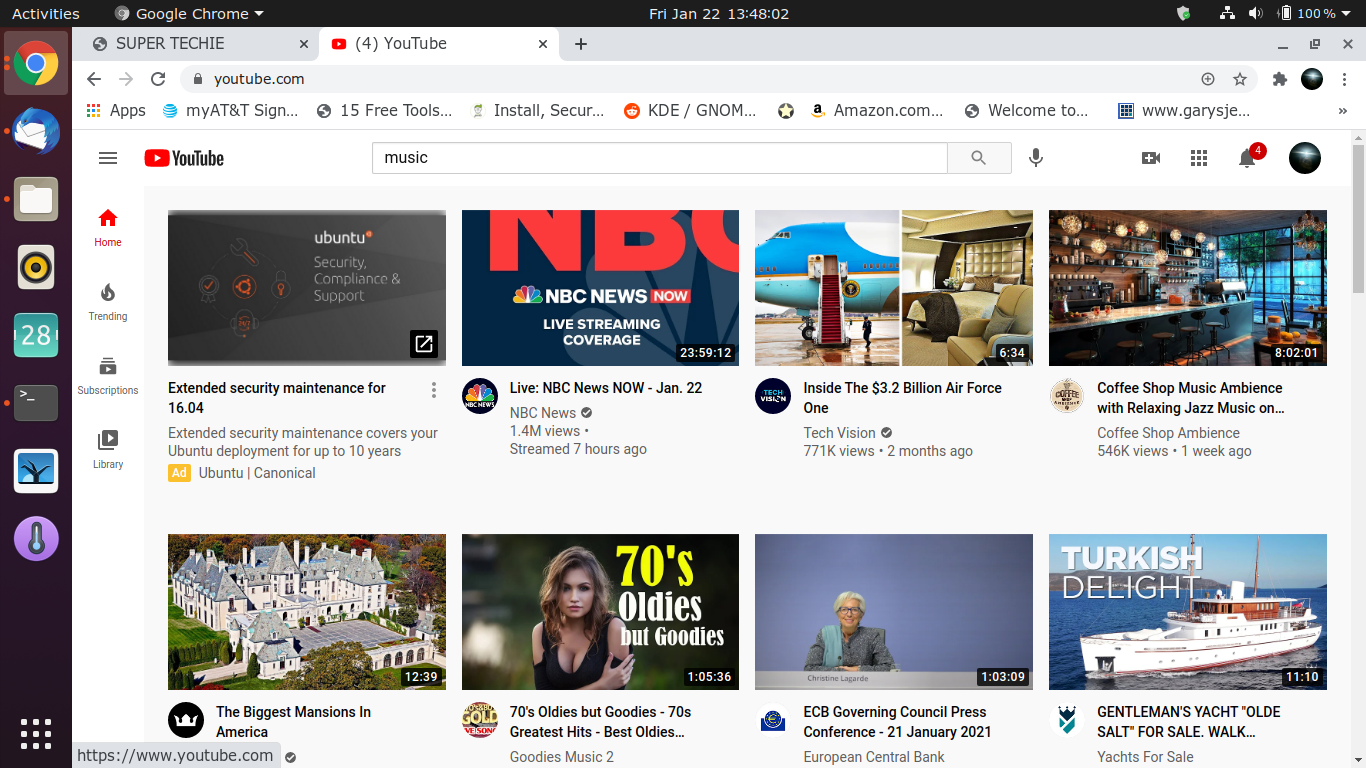Image resolution: width=1366 pixels, height=768 pixels.
Task: Open the NBC News NOW thumbnail
Action: 600,288
